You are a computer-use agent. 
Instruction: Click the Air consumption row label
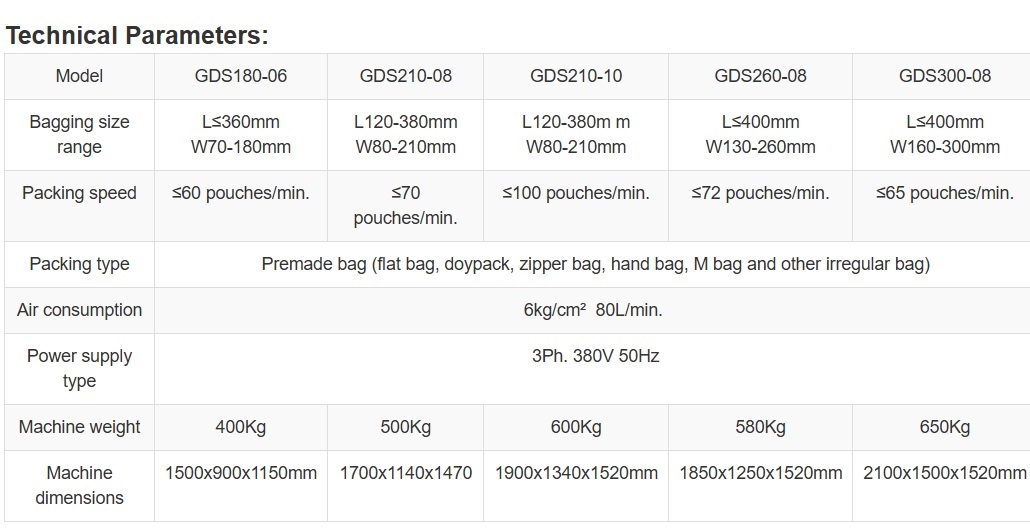click(79, 310)
